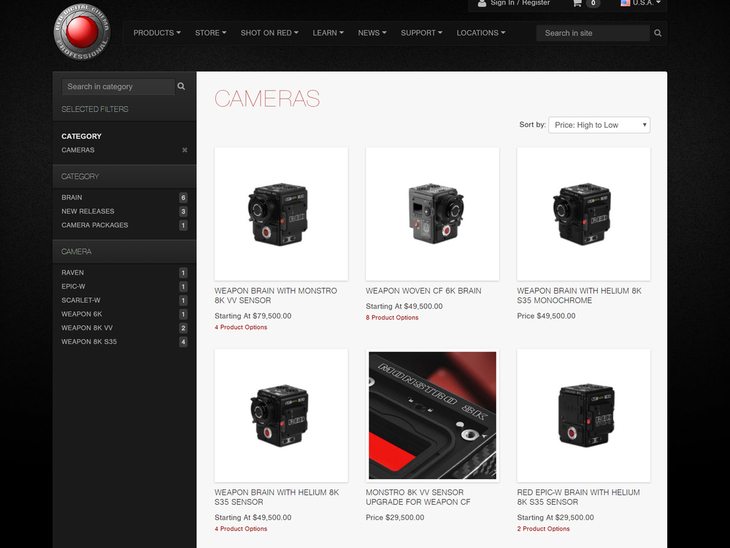Open Weapon Brain Helium 8K S35 Sensor thumbnail
The height and width of the screenshot is (548, 730).
[x=281, y=416]
